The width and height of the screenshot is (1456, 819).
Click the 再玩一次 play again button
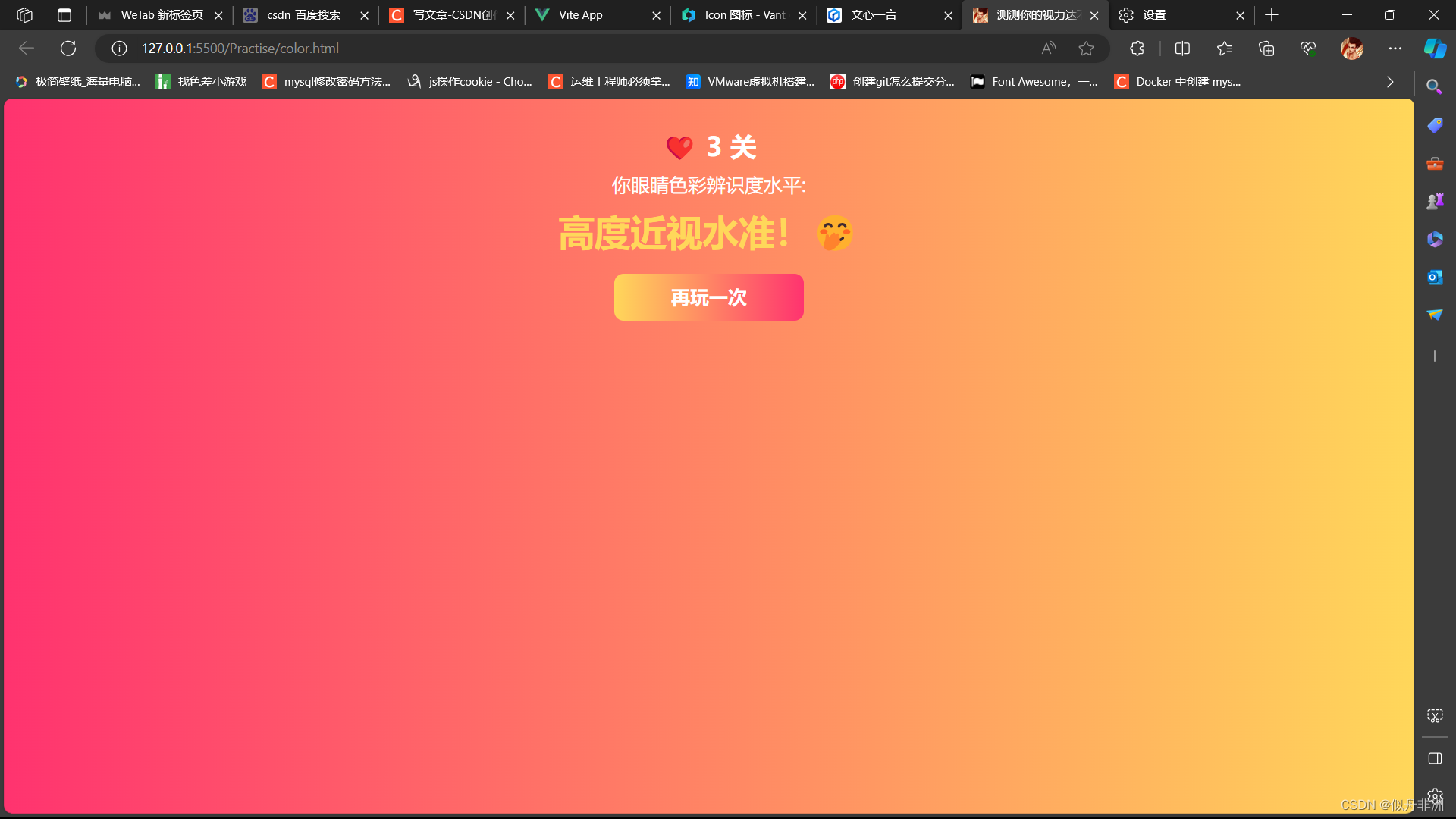[x=708, y=297]
